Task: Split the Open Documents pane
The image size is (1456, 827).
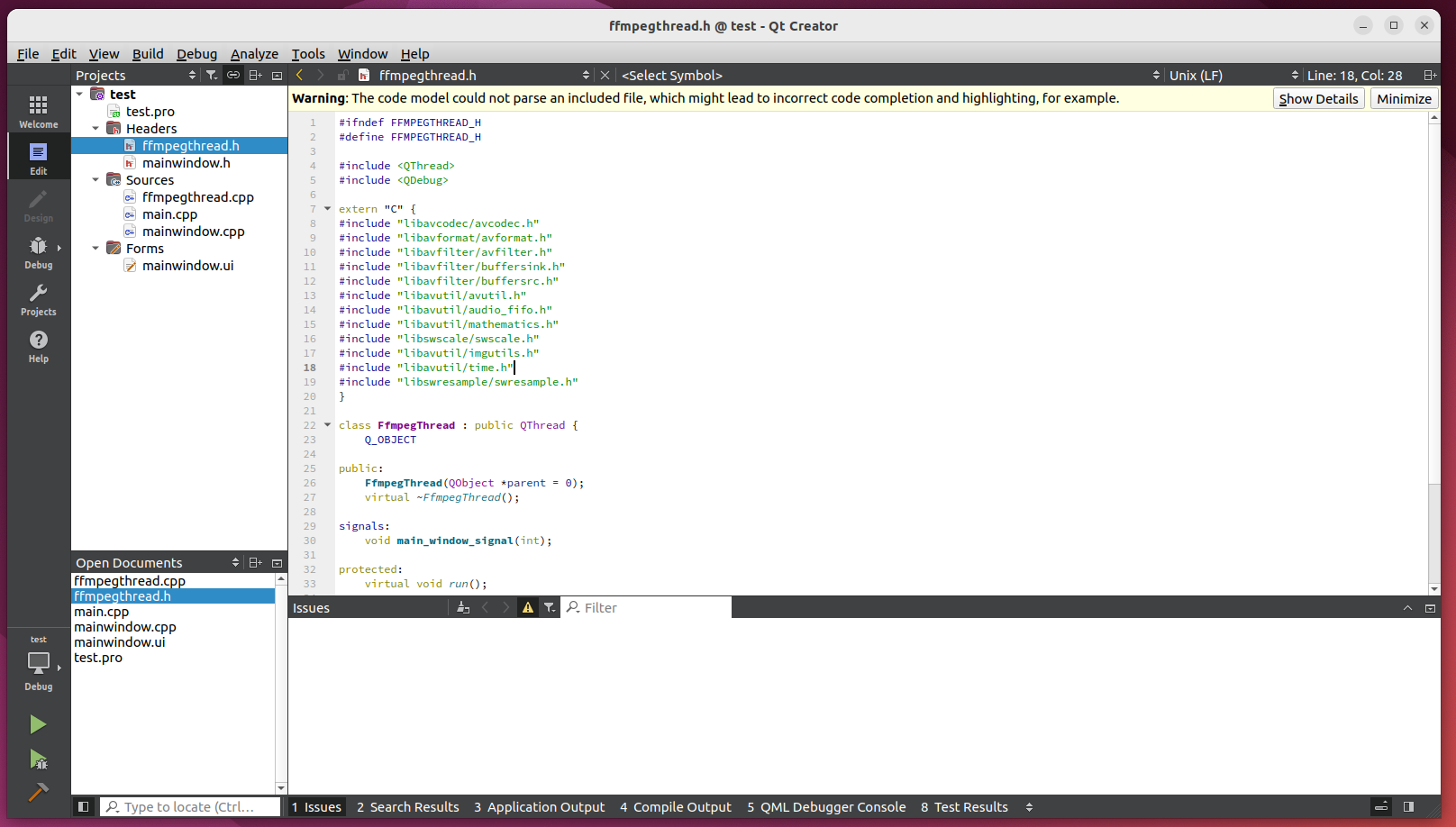Action: 256,563
